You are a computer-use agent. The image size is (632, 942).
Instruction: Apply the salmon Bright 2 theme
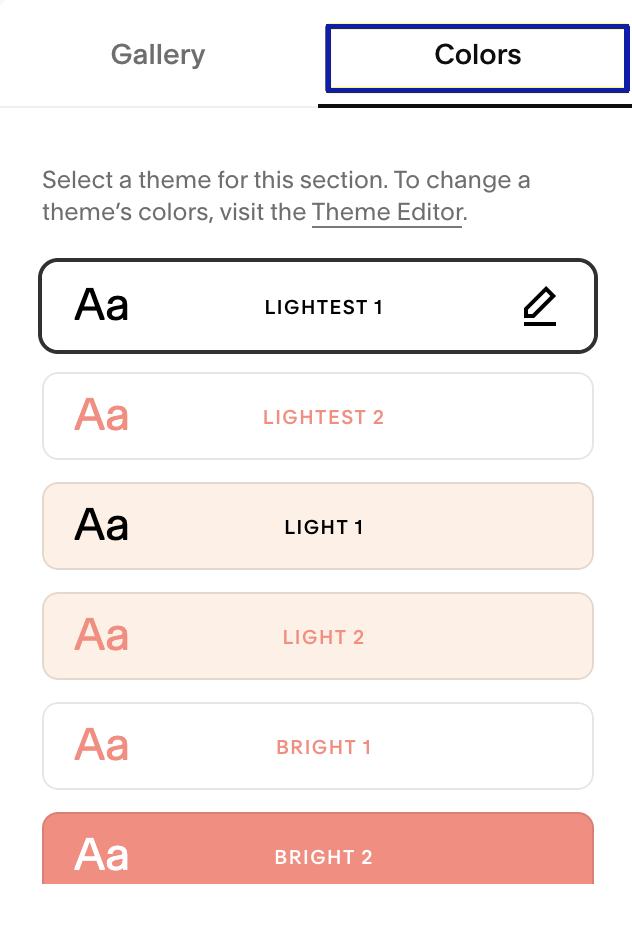318,848
